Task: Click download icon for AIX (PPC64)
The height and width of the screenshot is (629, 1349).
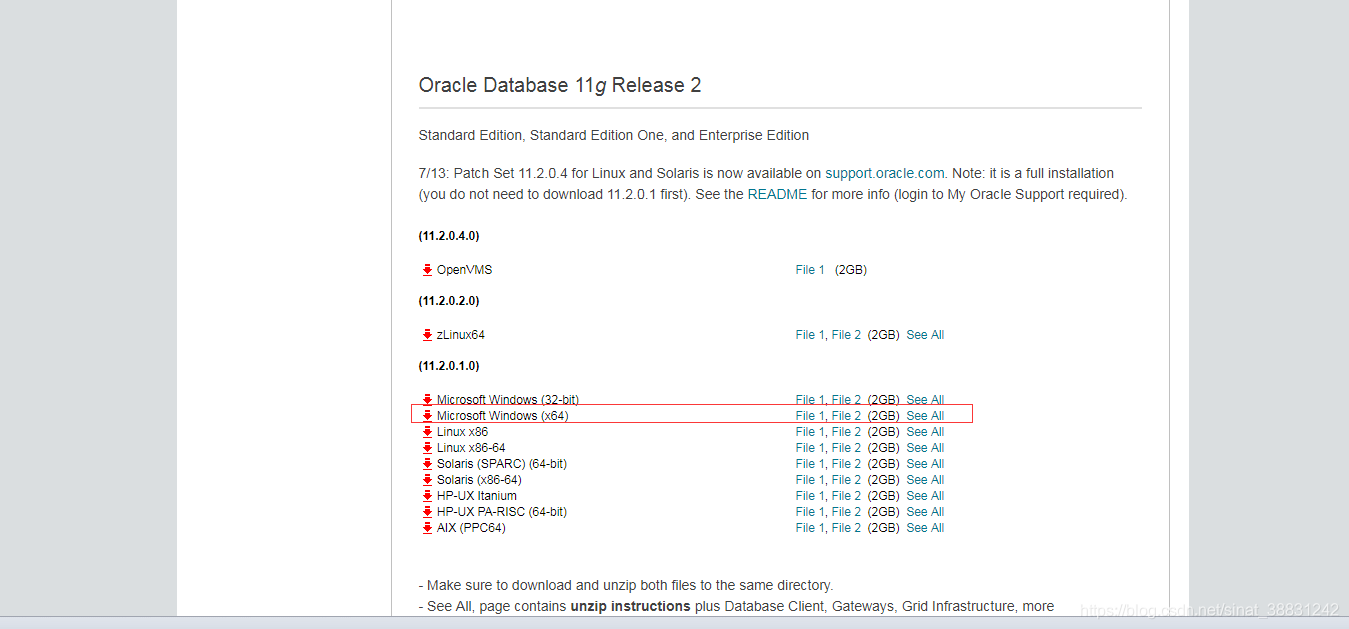Action: click(x=427, y=528)
